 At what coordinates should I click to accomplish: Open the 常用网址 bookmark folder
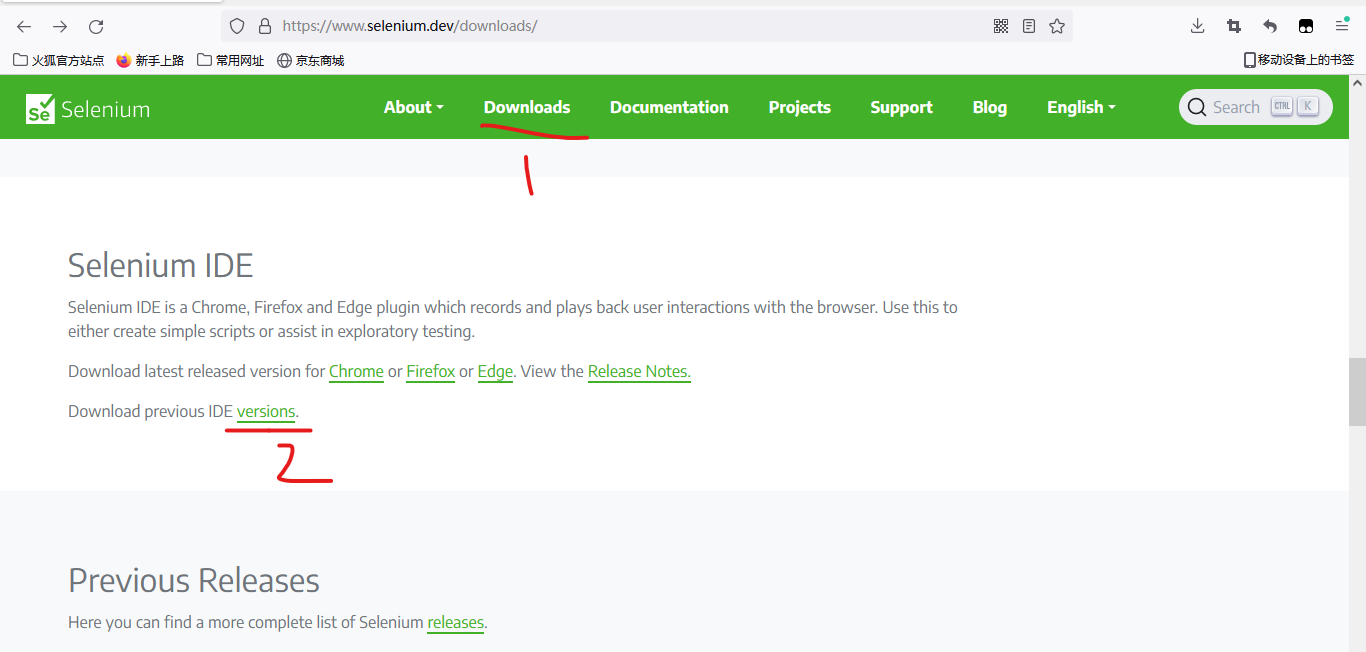click(231, 60)
